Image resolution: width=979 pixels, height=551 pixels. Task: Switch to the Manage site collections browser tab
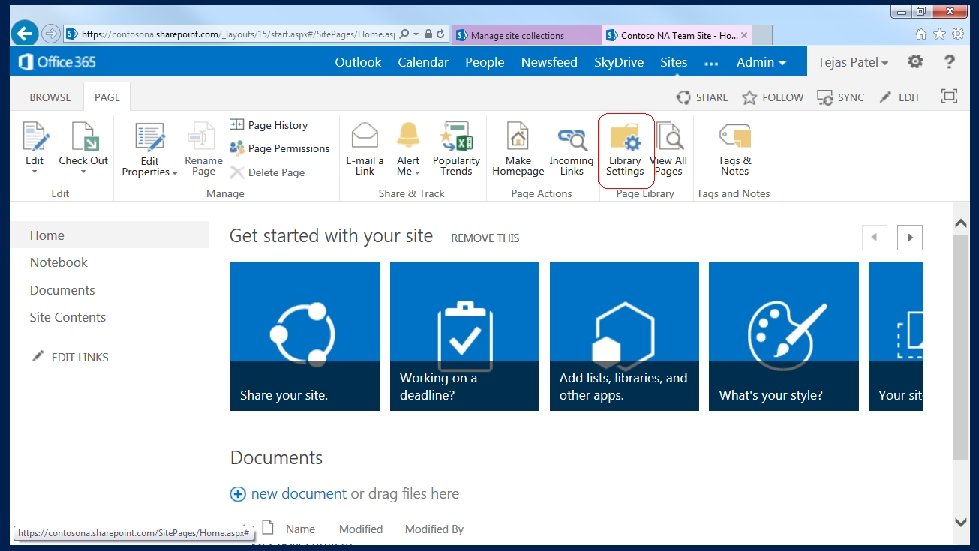[528, 35]
